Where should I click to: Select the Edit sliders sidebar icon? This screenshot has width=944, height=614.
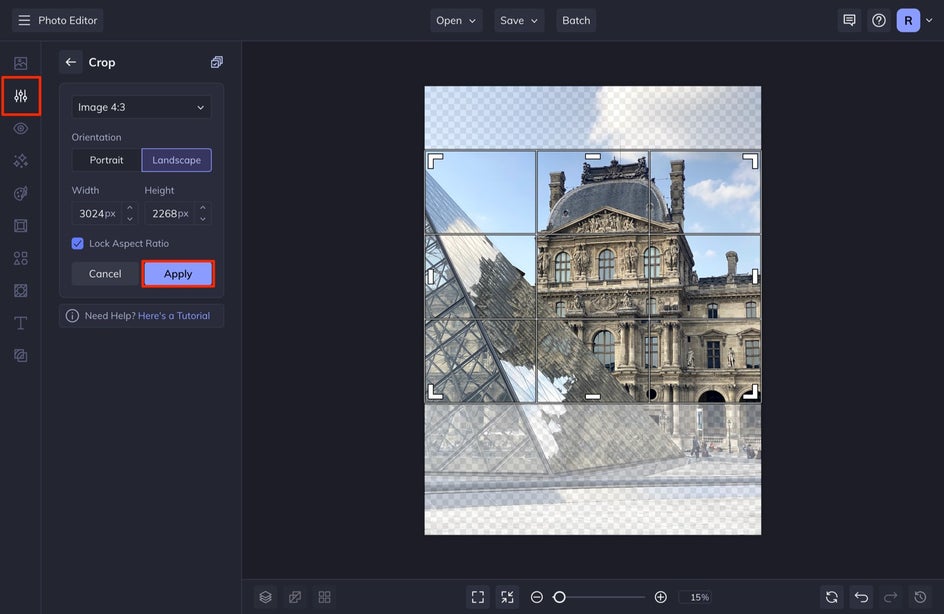coord(20,96)
